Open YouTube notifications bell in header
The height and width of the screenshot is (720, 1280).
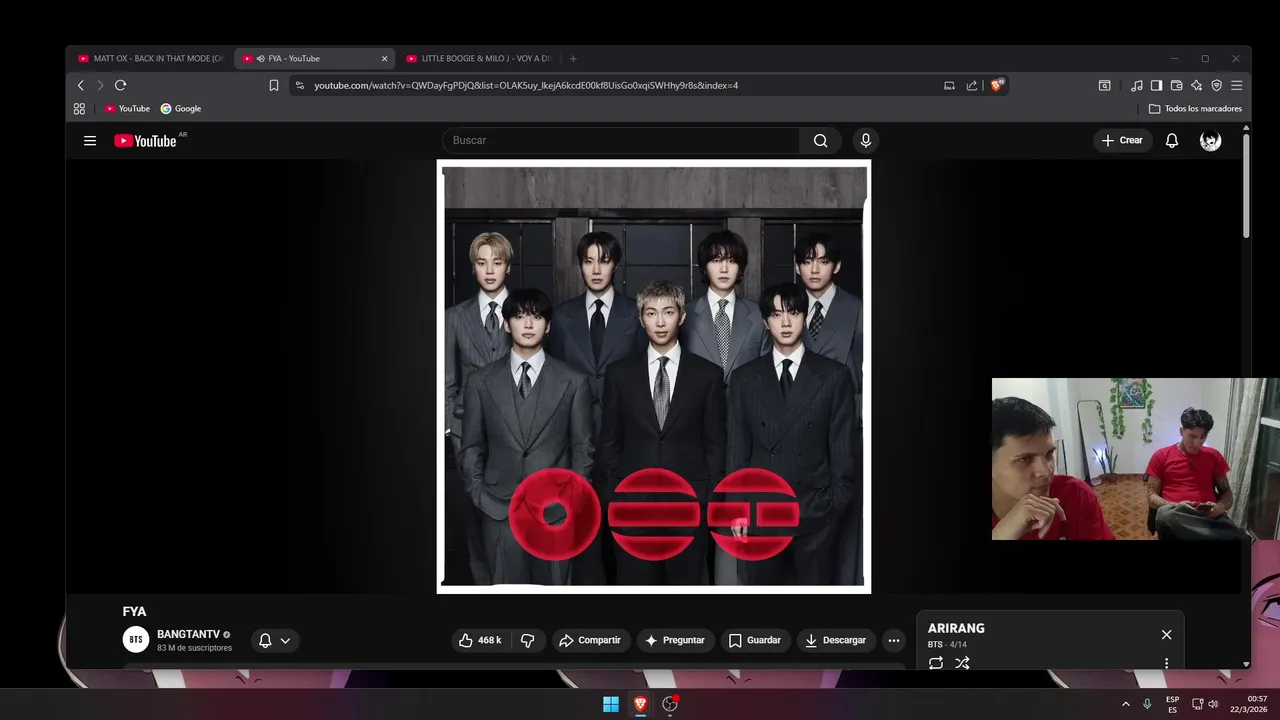1172,141
